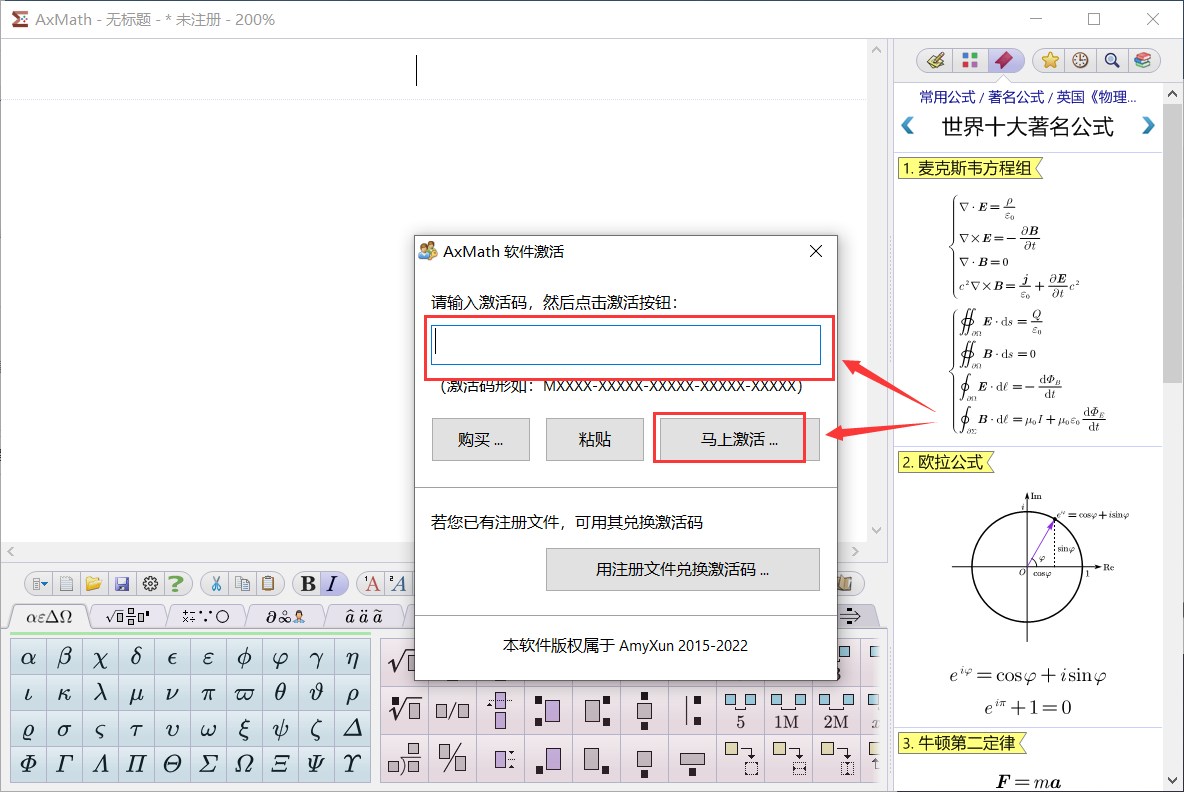Switch to the Greek letters αεΔΩ tab

pyautogui.click(x=48, y=616)
